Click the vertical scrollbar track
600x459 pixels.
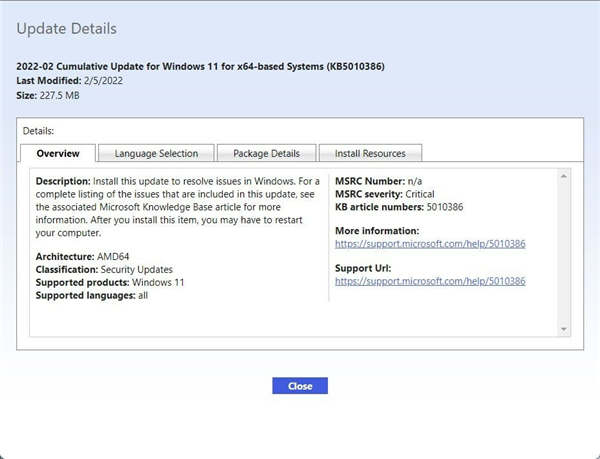tap(564, 252)
